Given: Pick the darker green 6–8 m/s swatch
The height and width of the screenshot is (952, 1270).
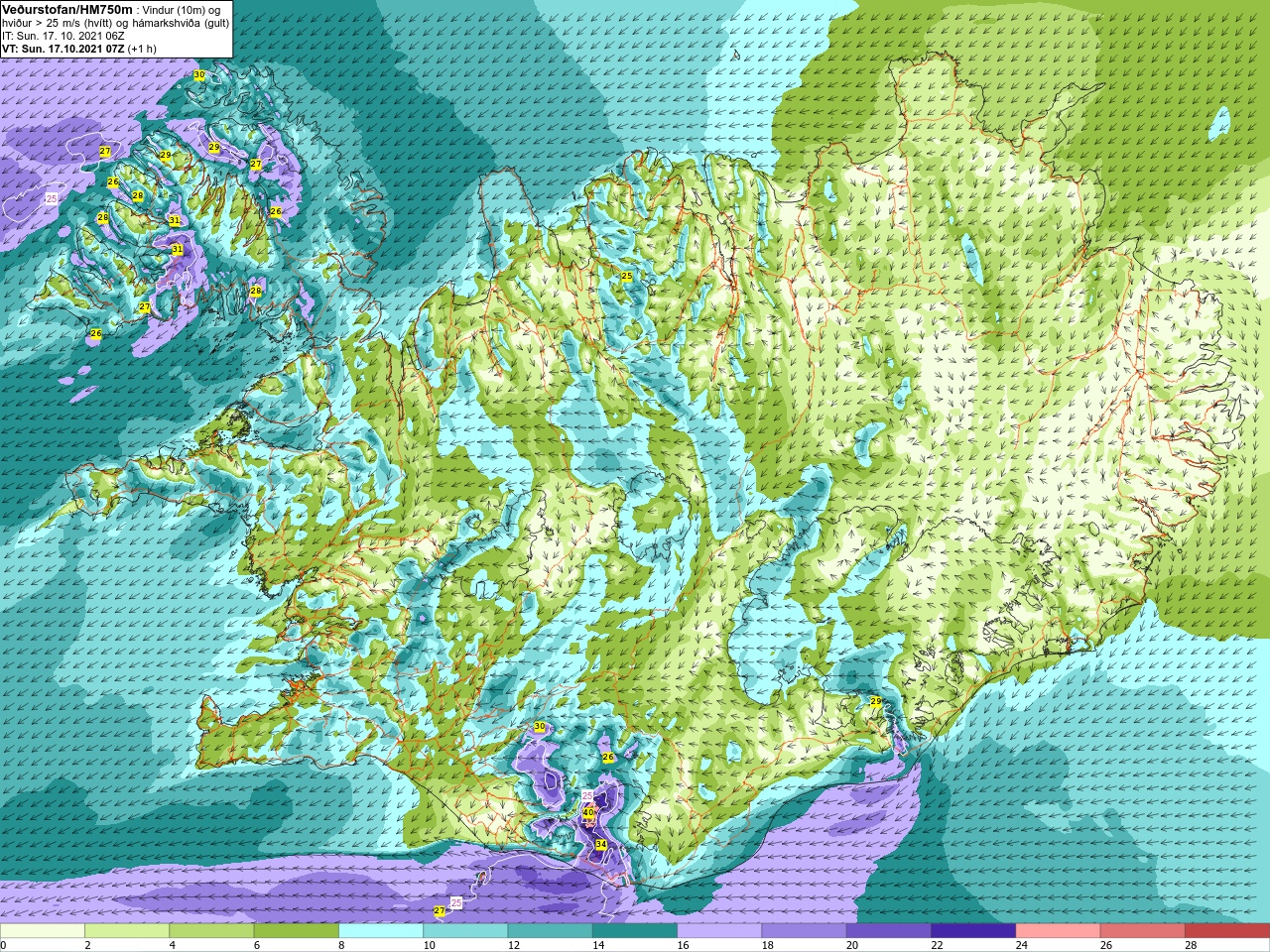Looking at the screenshot, I should (x=296, y=931).
